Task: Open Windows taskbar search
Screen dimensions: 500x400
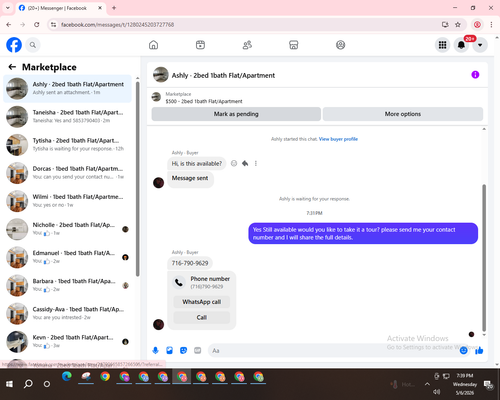Action: coord(28,384)
